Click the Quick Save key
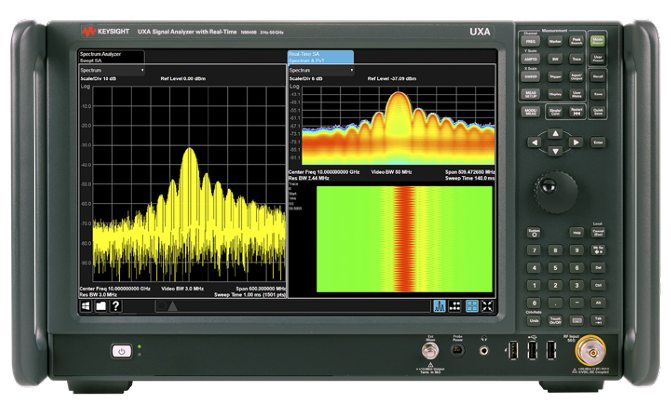 pyautogui.click(x=597, y=112)
